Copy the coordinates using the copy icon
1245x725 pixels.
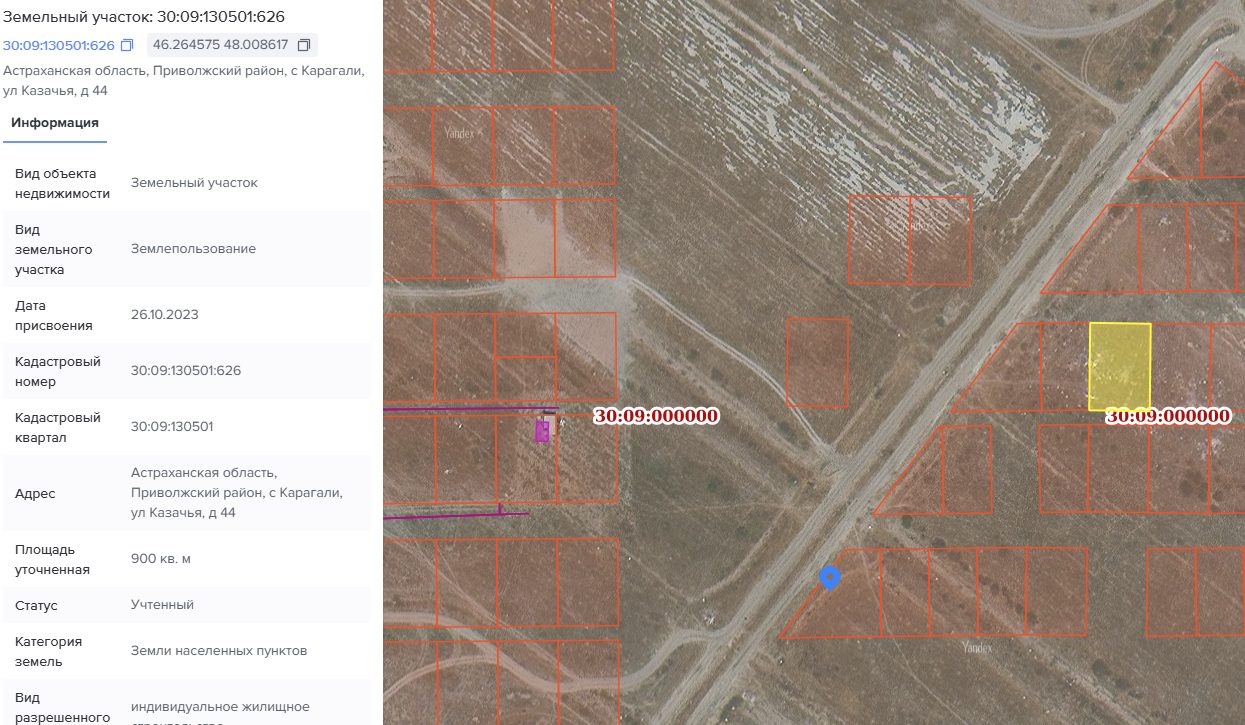point(304,46)
